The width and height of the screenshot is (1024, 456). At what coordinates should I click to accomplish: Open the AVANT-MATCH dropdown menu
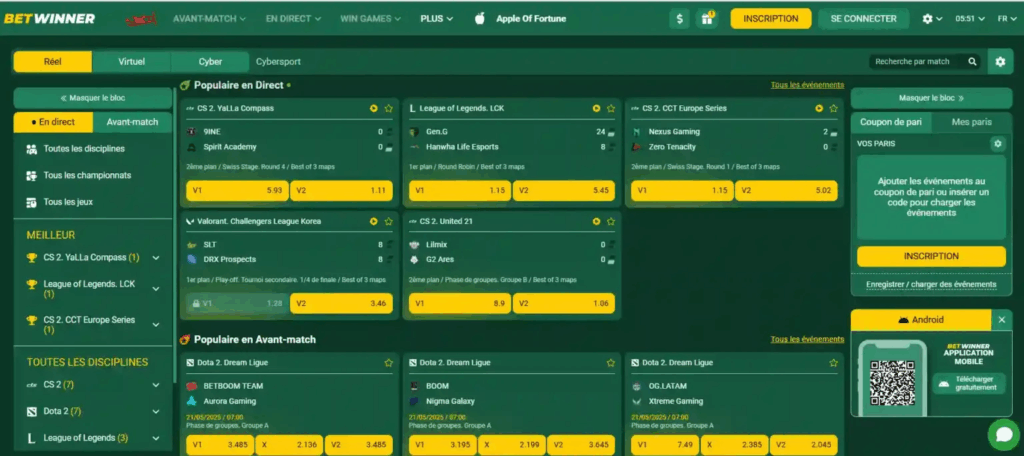[210, 19]
